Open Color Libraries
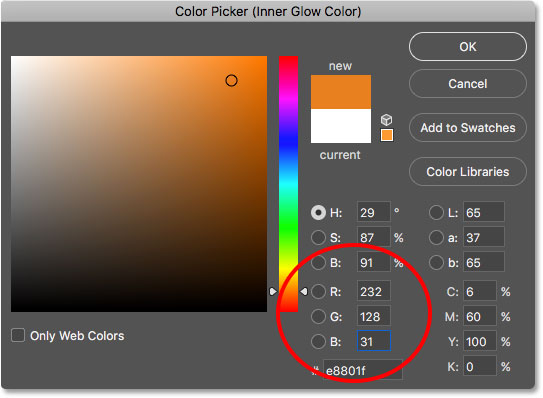 tap(468, 172)
